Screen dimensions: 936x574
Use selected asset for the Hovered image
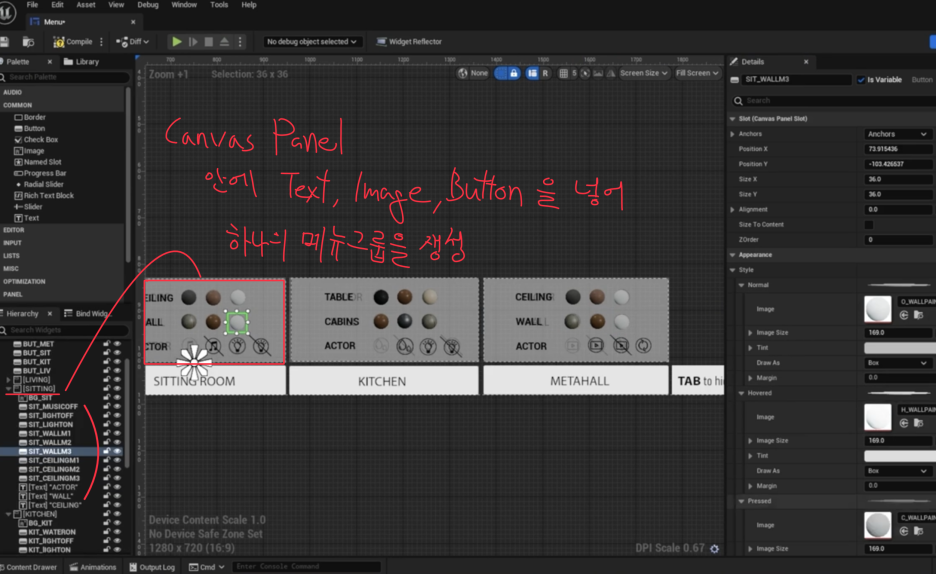click(904, 423)
